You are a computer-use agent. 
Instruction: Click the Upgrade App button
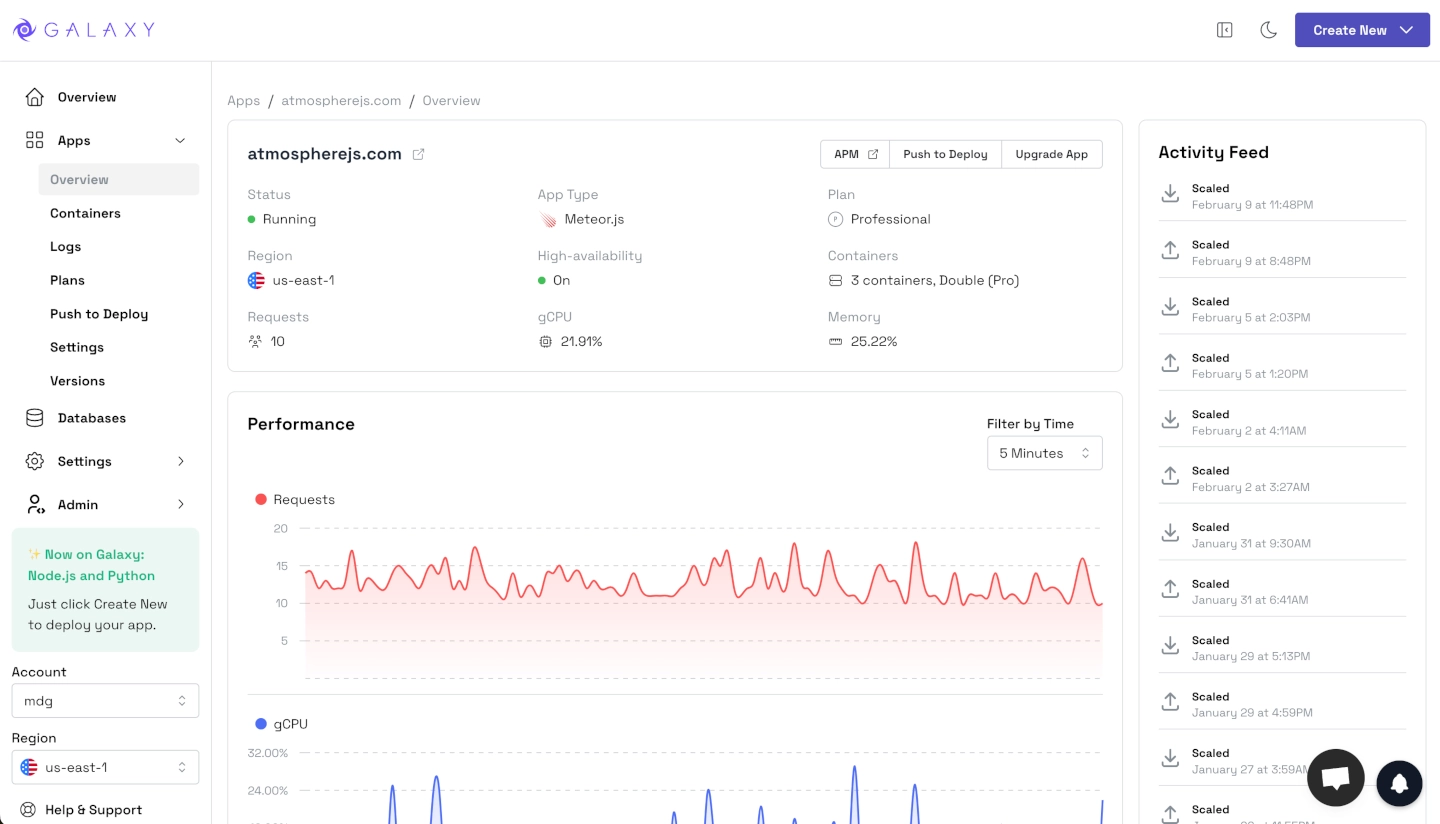click(x=1051, y=154)
